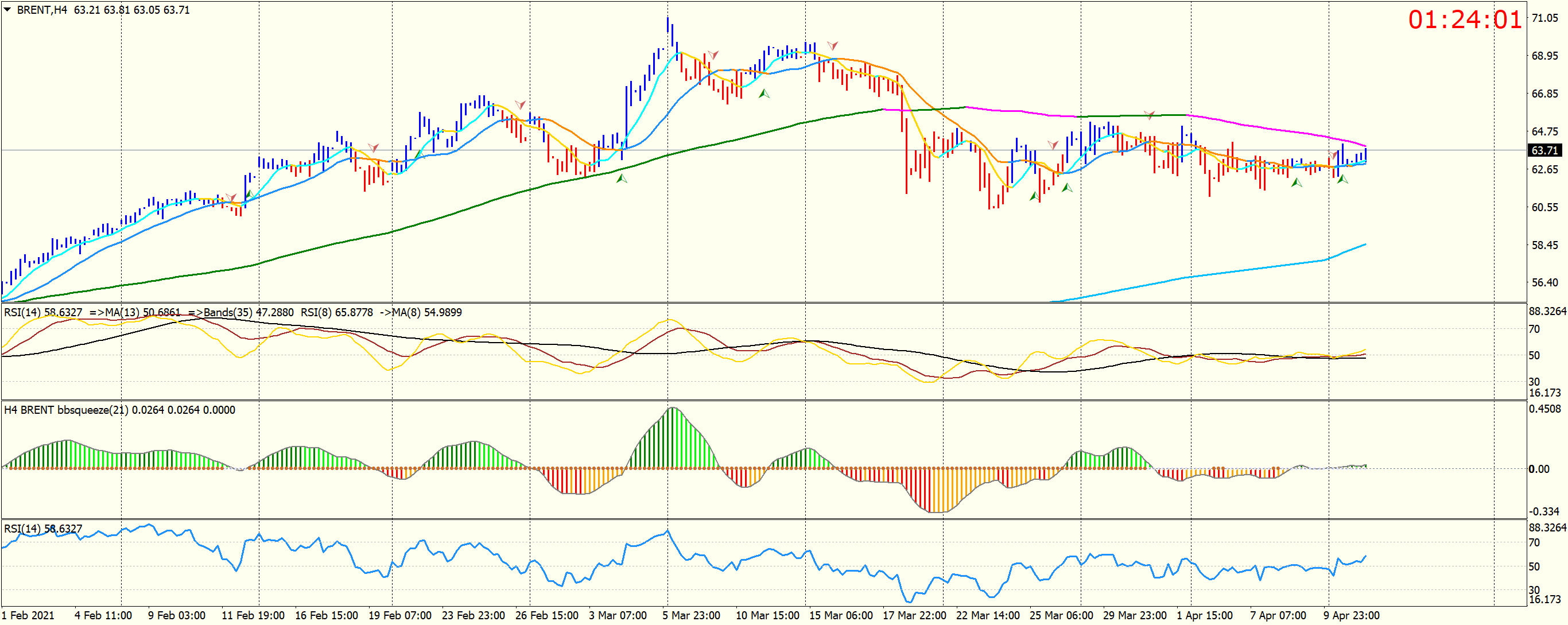Click the 5 Mar 23:00 time axis label

pos(691,615)
